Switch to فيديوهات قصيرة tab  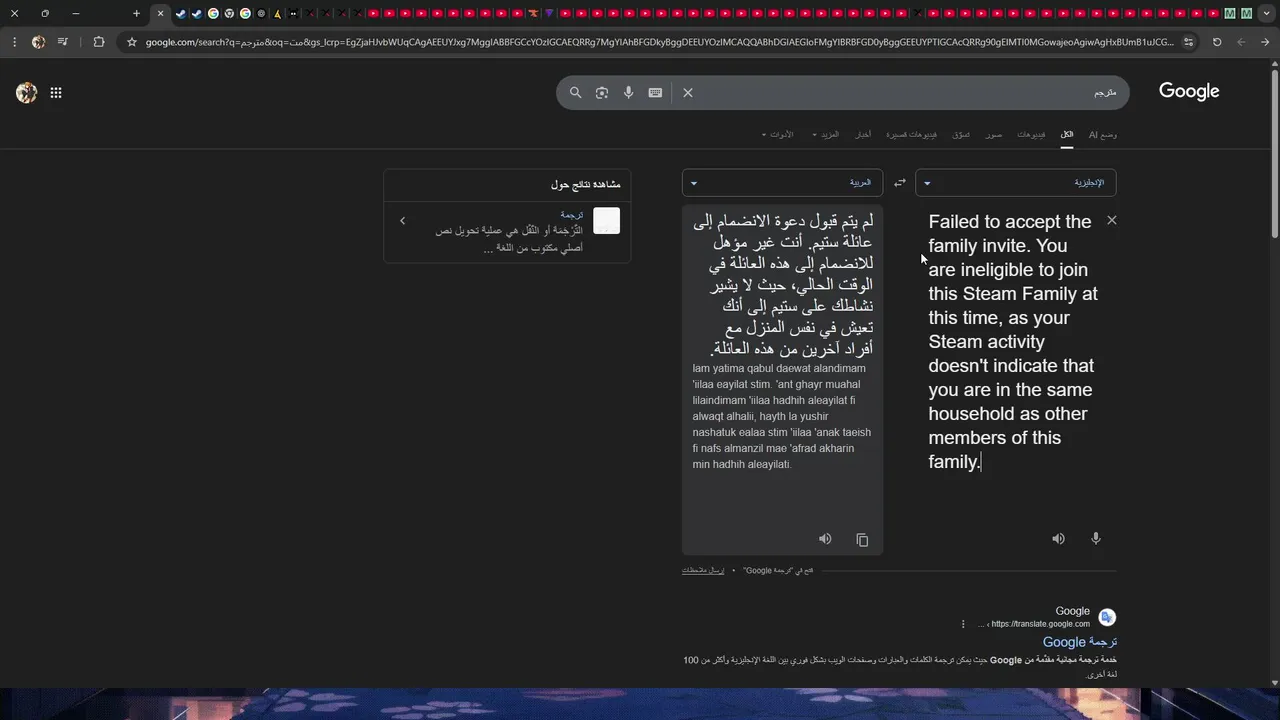click(912, 134)
